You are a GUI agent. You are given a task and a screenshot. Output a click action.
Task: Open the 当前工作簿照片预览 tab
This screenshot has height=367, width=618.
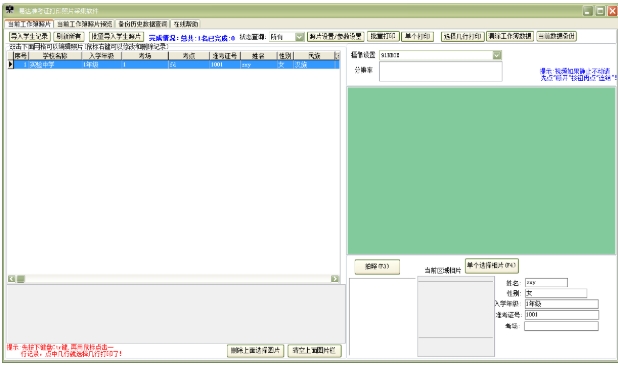(x=84, y=24)
